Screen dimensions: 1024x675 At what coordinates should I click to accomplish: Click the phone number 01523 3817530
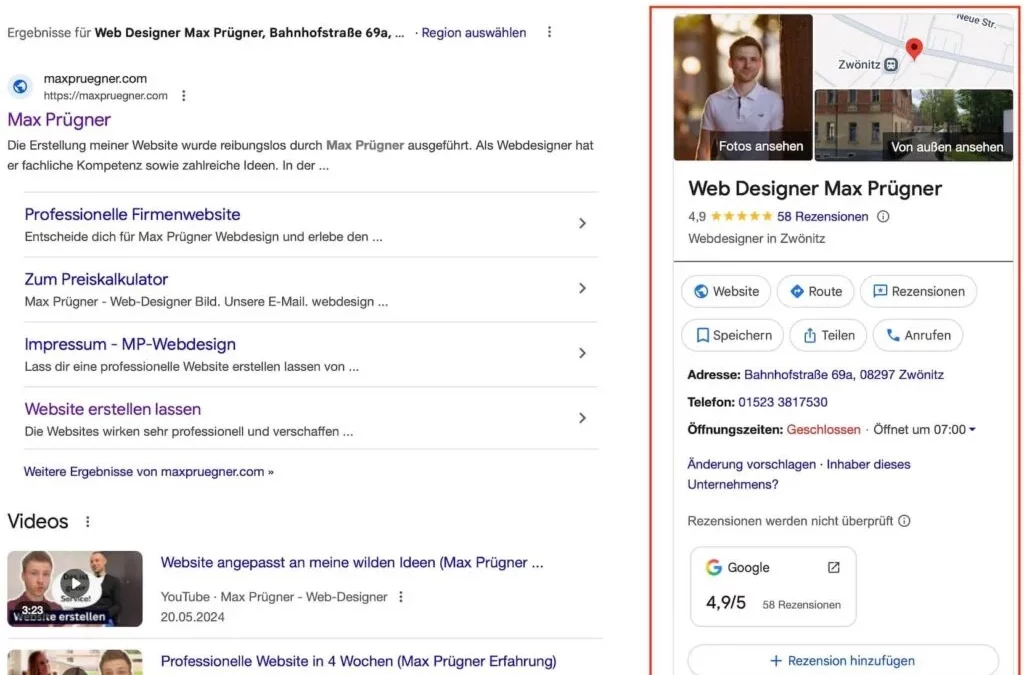point(782,402)
